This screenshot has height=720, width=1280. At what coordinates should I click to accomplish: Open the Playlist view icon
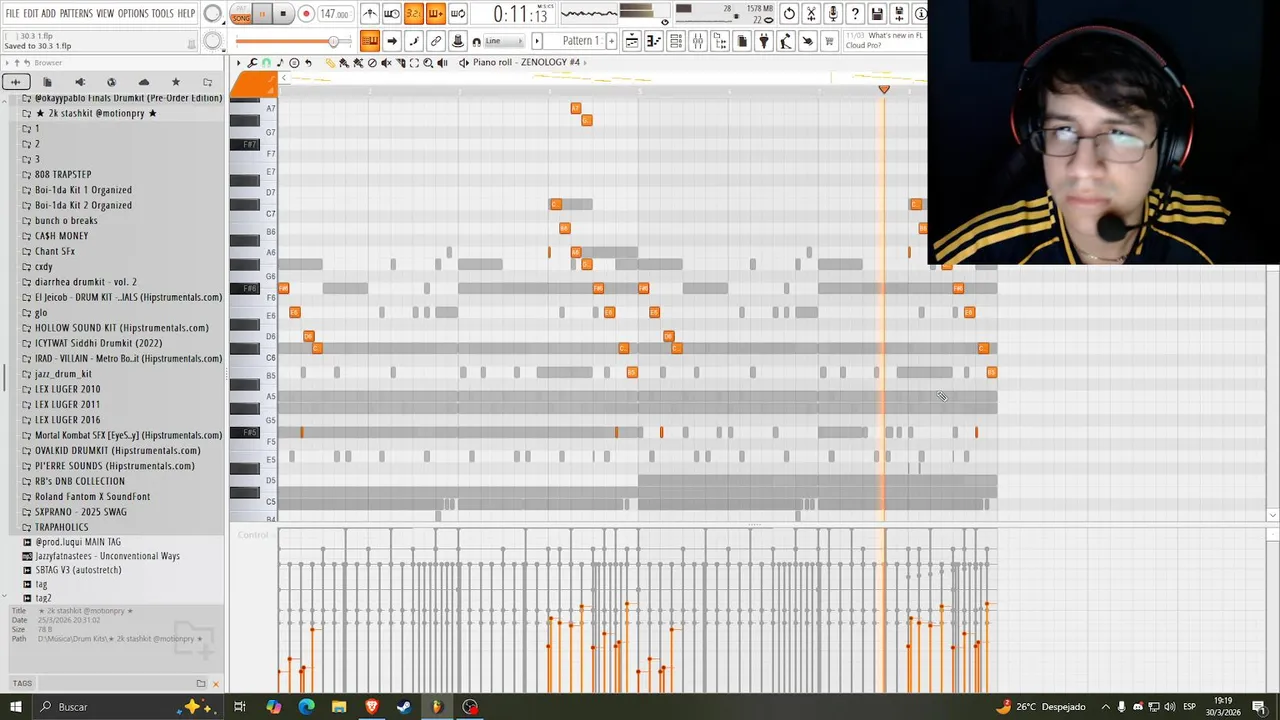tap(632, 41)
